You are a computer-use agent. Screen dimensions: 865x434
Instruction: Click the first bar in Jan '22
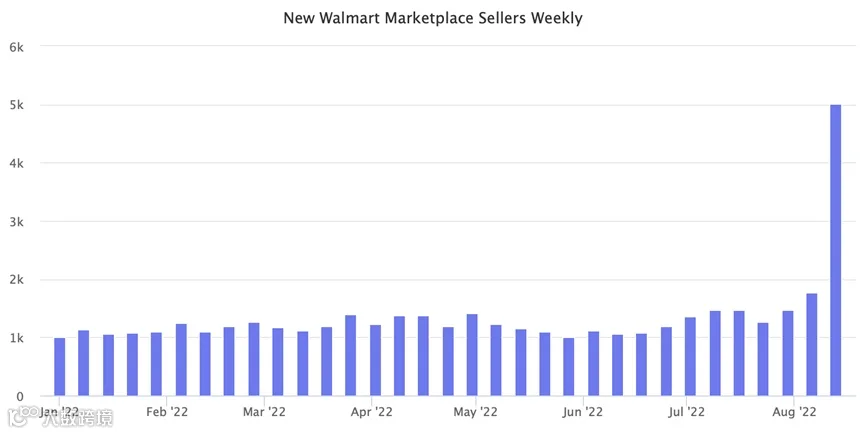(60, 367)
